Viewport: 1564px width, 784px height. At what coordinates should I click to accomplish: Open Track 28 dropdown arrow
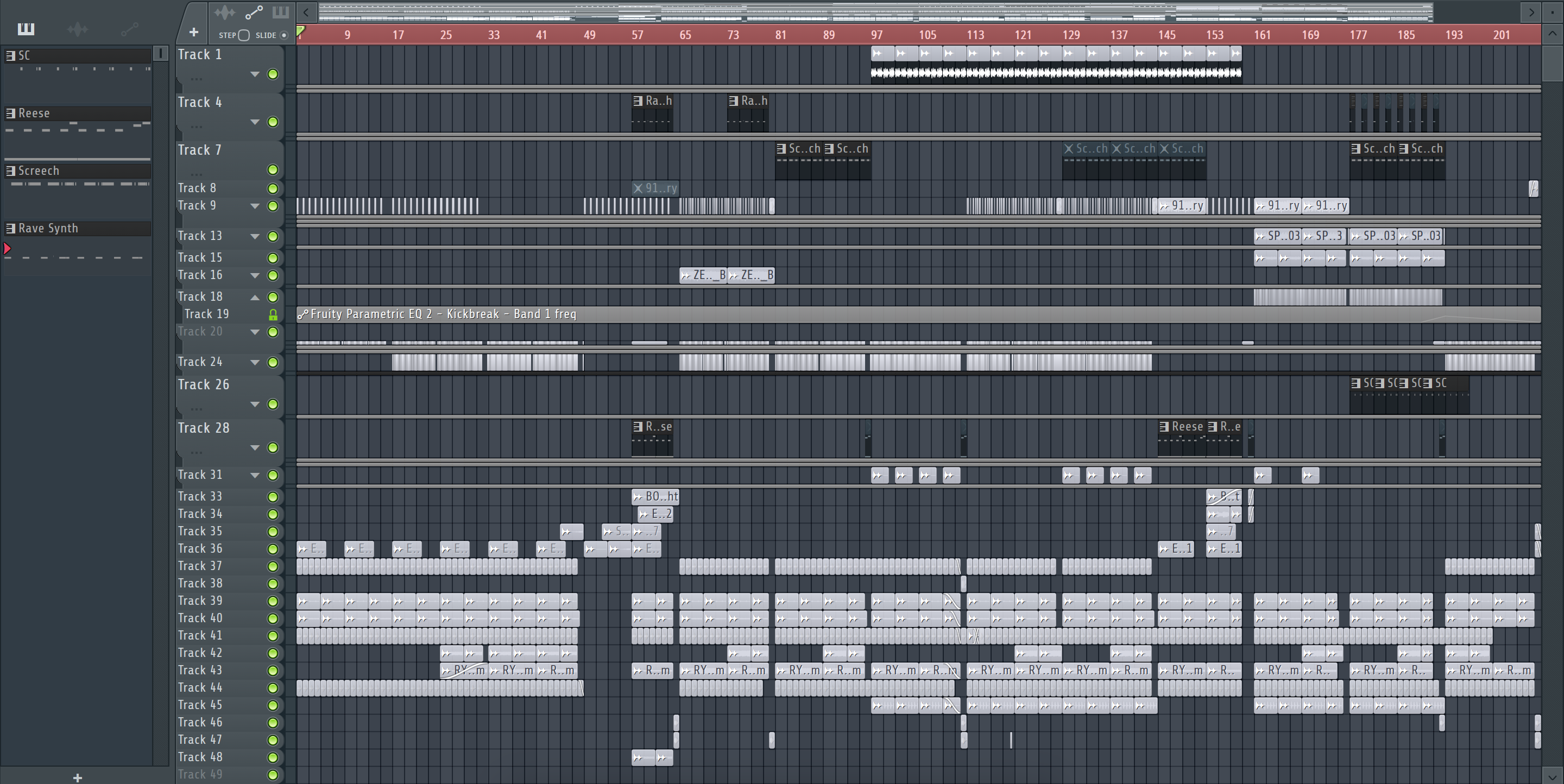(255, 448)
